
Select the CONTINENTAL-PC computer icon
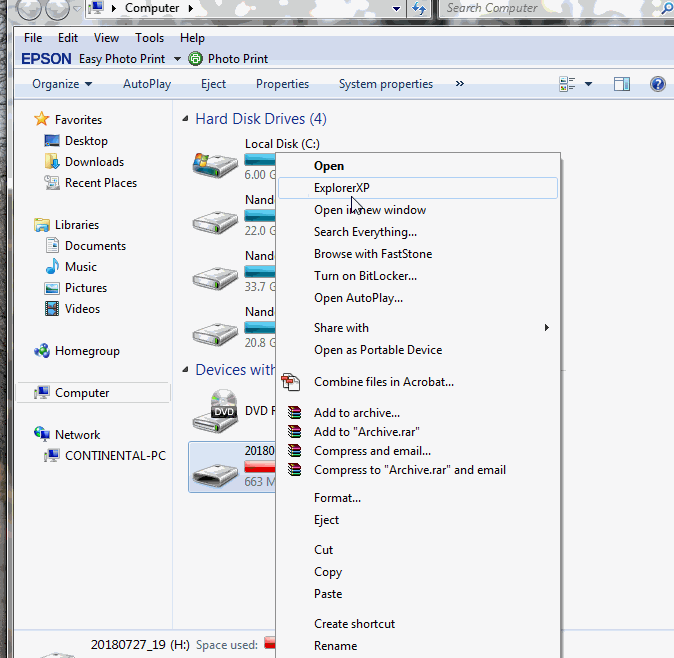point(52,455)
